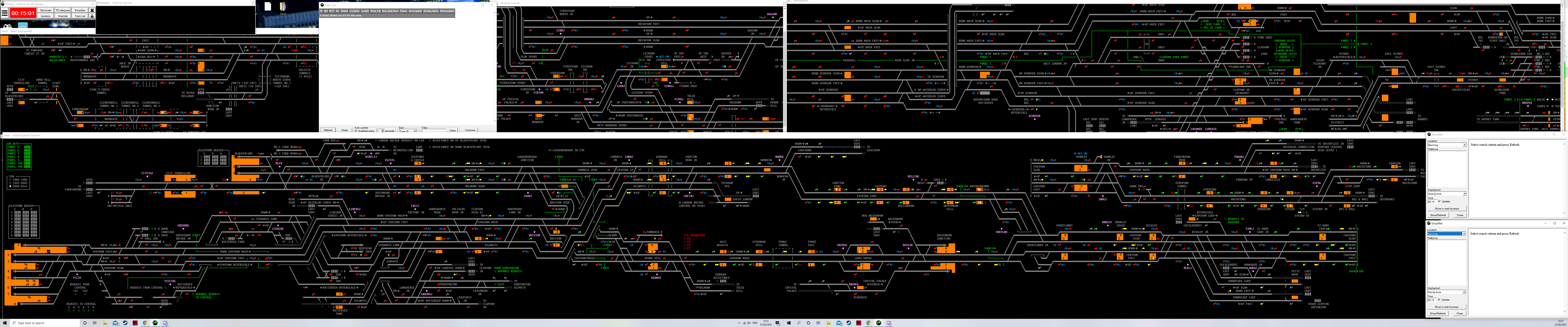
Task: Click the TD Interpose button
Action: [x=63, y=10]
